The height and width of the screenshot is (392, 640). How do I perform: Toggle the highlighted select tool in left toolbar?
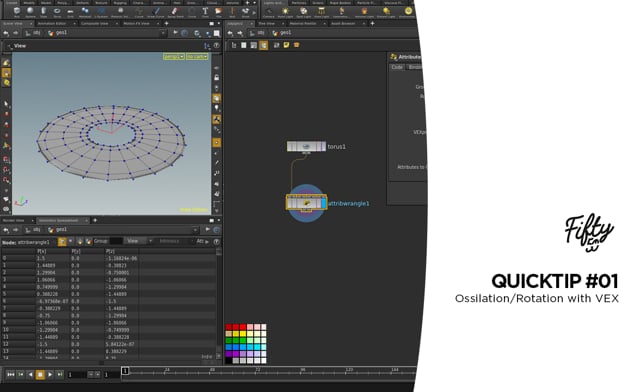(x=6, y=73)
